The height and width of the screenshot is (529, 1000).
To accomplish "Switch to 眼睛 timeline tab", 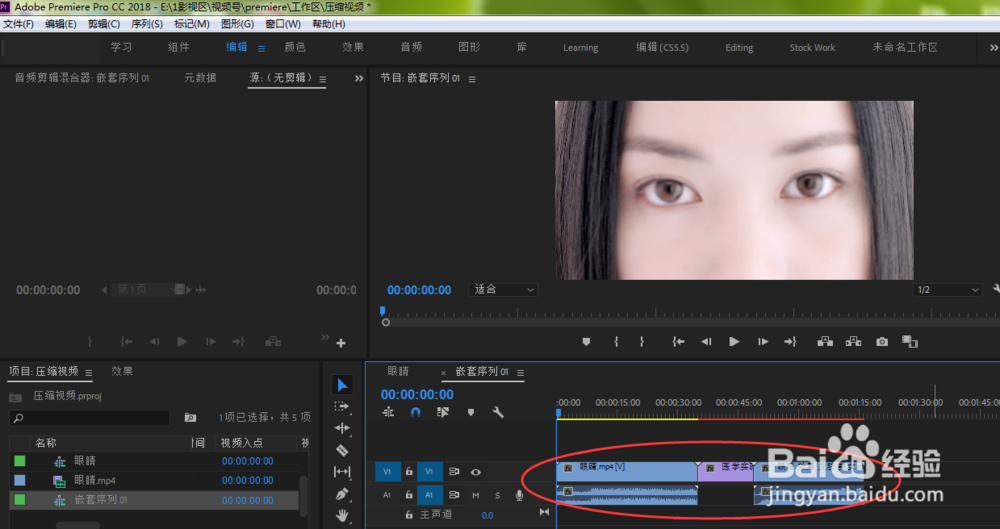I will (398, 371).
